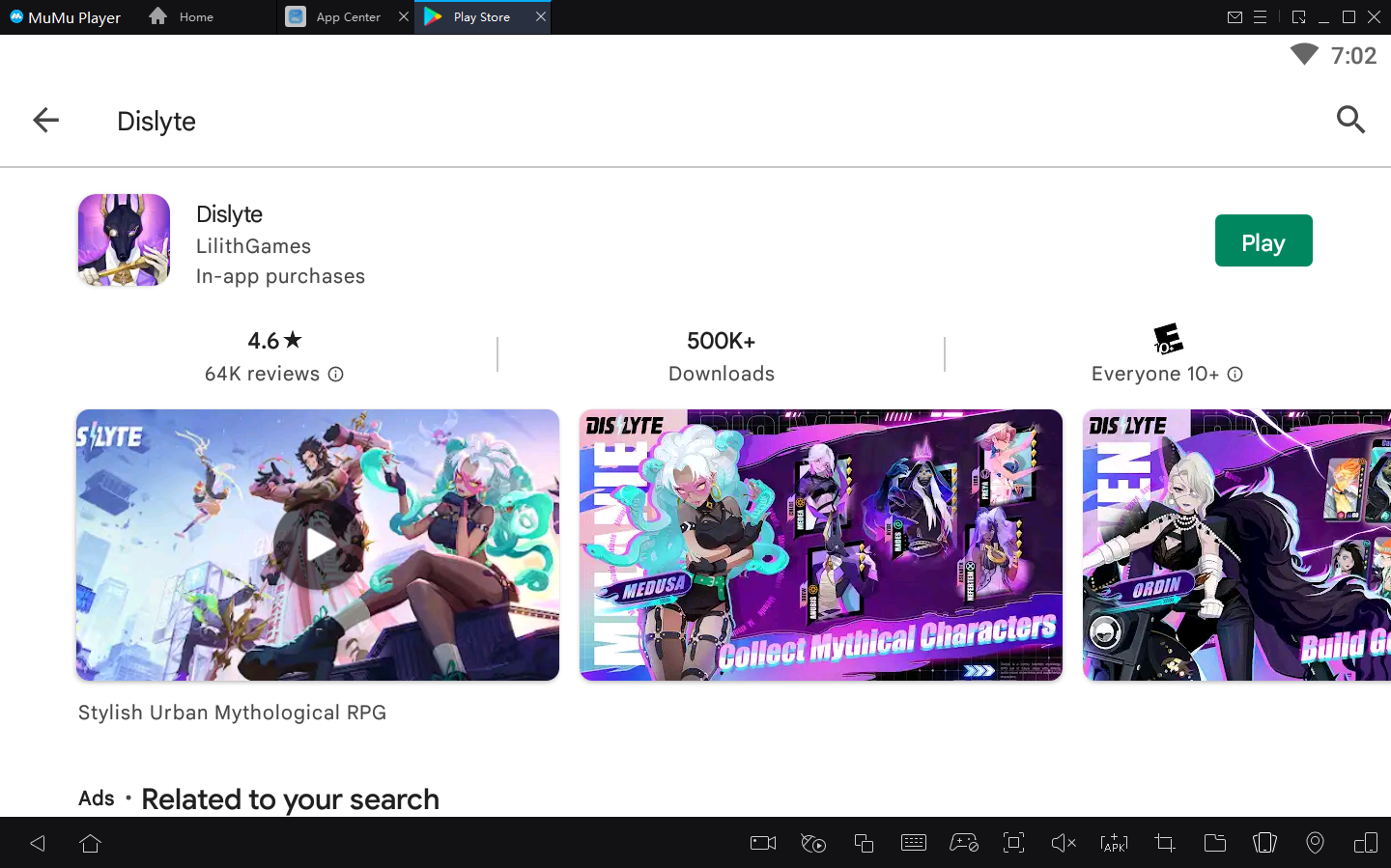Click the Dislyte app title

pos(229,214)
